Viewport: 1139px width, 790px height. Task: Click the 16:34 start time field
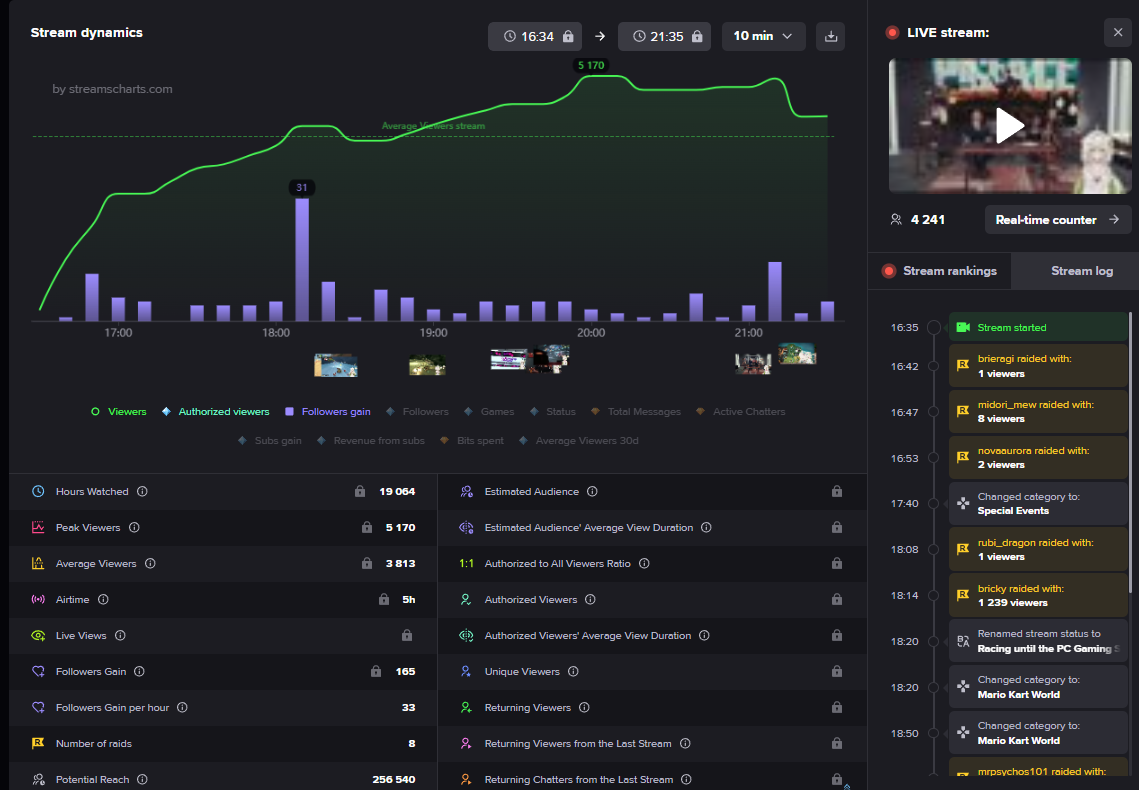click(535, 36)
